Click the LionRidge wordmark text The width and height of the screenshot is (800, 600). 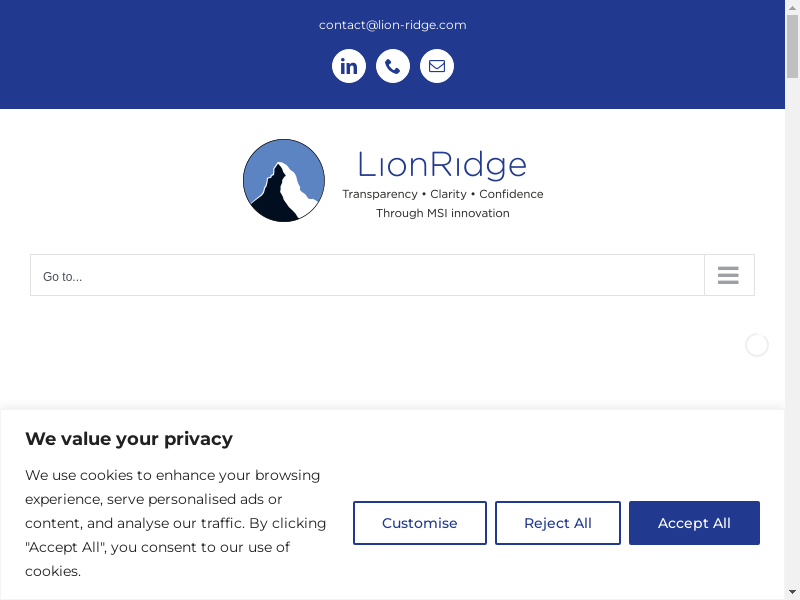[442, 164]
